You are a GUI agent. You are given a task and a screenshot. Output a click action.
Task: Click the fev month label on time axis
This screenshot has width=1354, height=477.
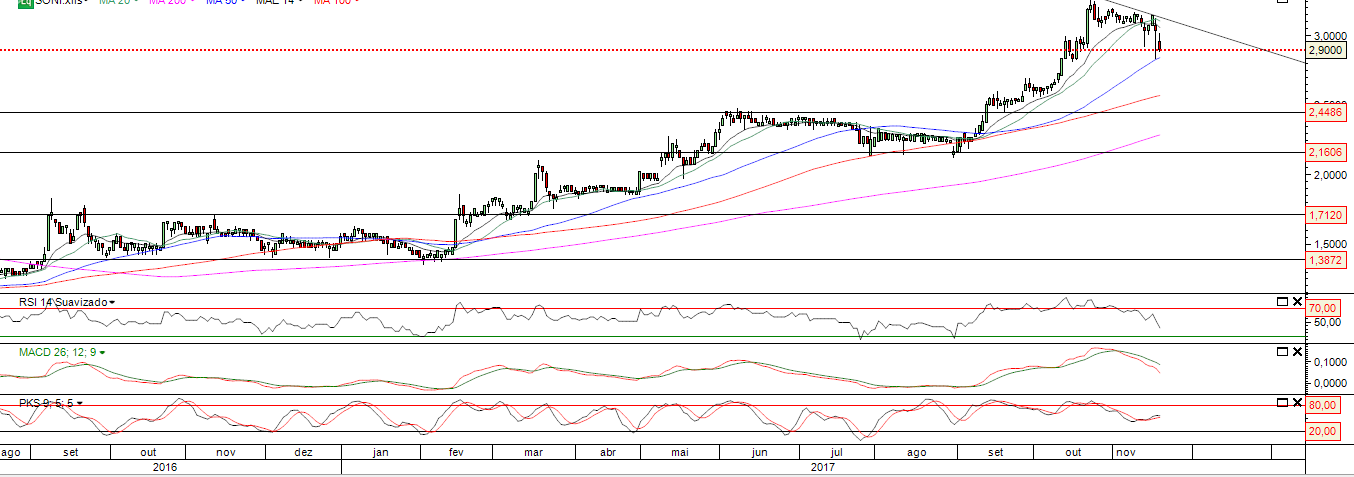click(456, 452)
